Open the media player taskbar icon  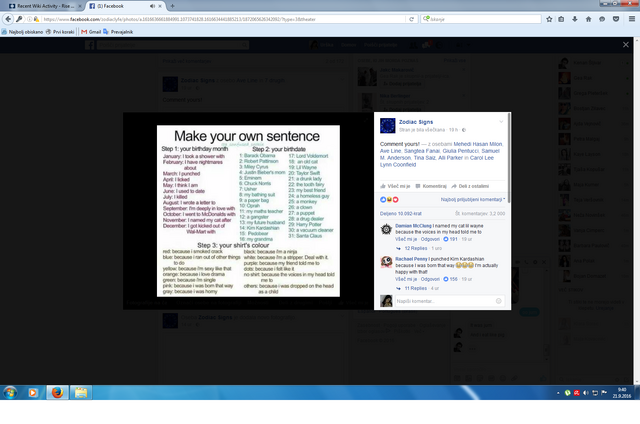(x=33, y=393)
